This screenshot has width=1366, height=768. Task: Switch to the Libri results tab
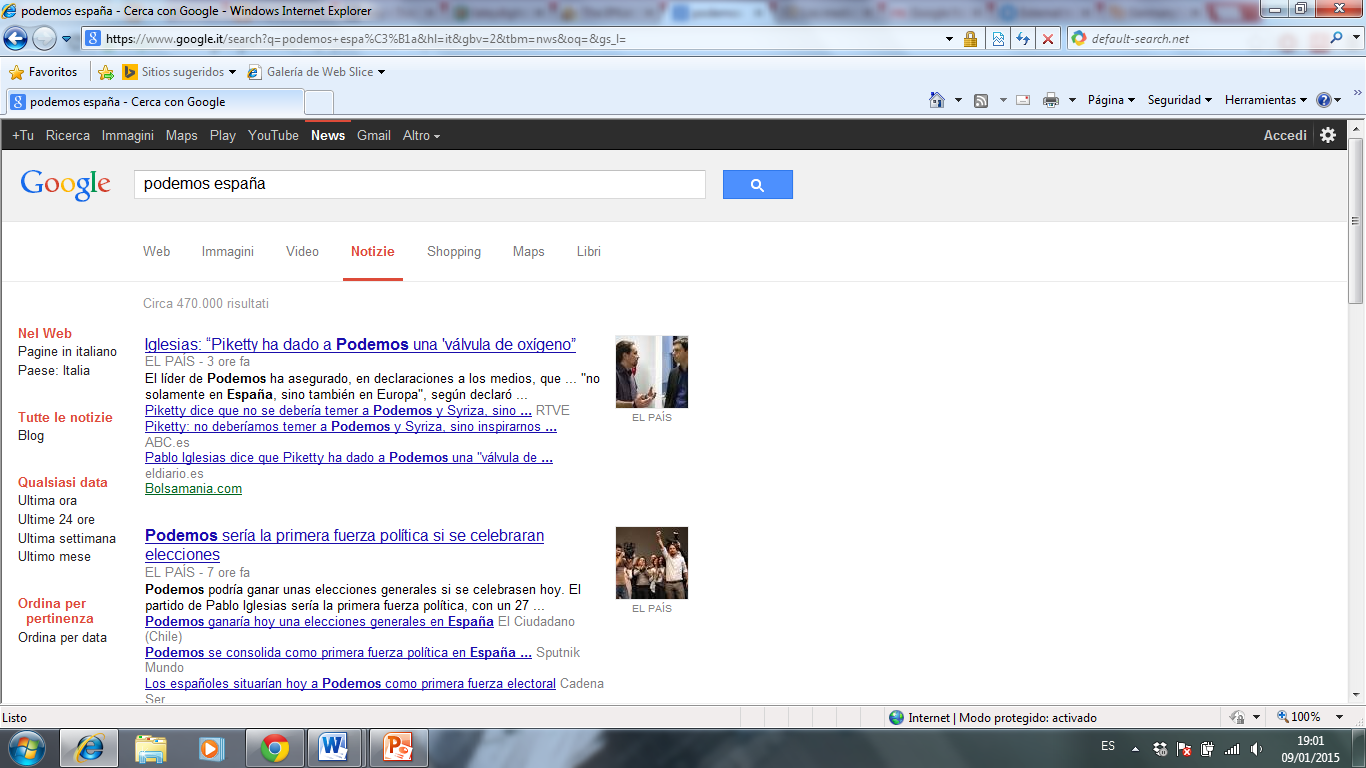589,251
